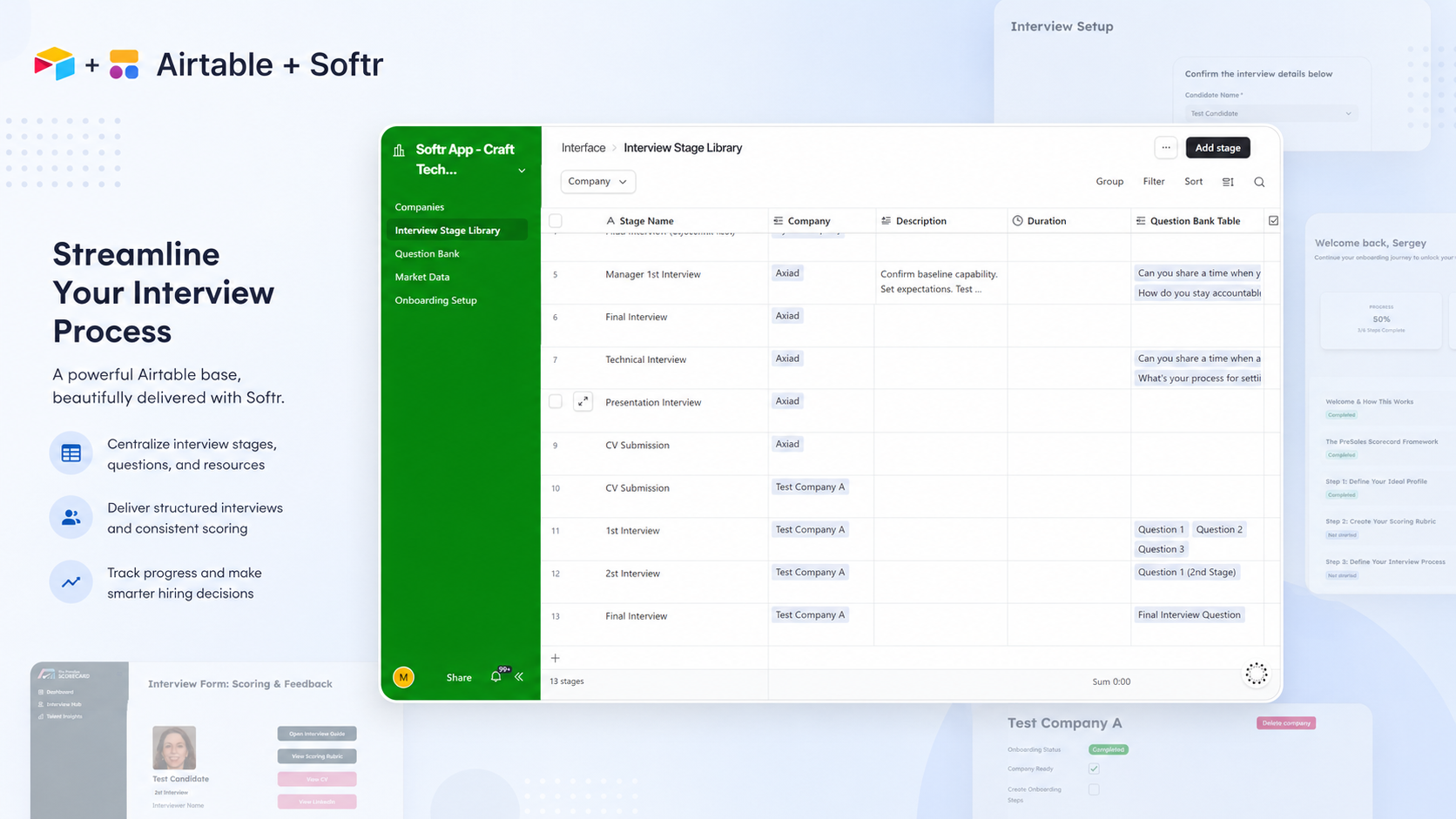Open Candidate Name dropdown in Interview Setup
This screenshot has width=1456, height=819.
tap(1271, 113)
